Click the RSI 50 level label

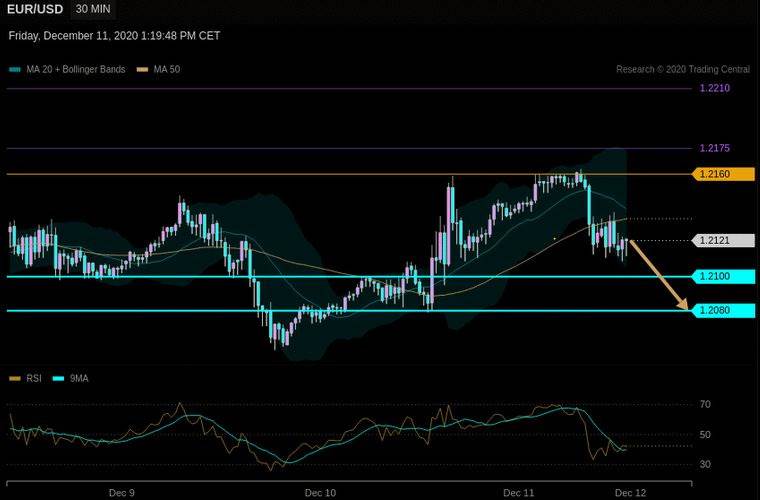tap(705, 435)
